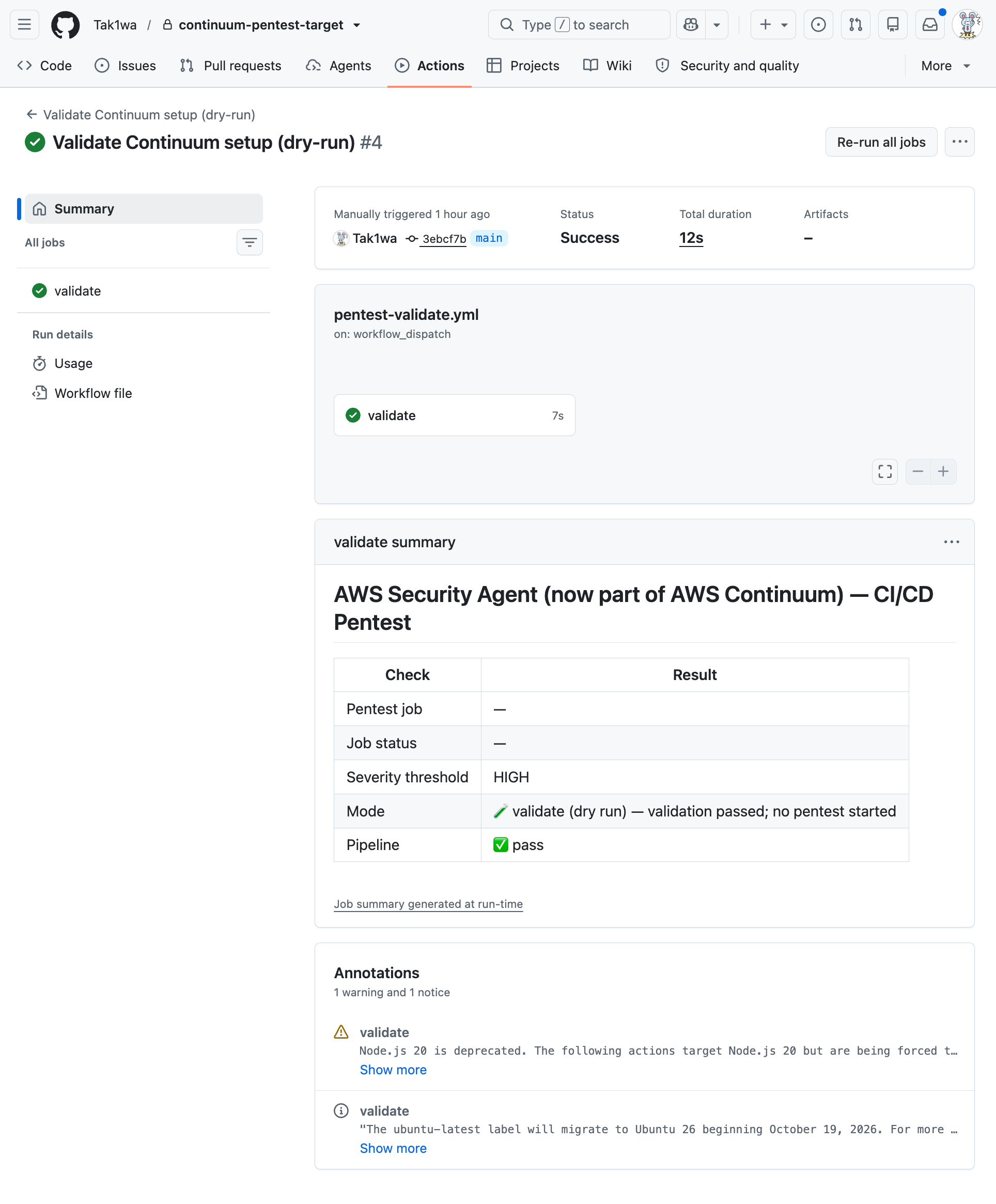
Task: Open commit 3ebcf7b link
Action: point(444,239)
